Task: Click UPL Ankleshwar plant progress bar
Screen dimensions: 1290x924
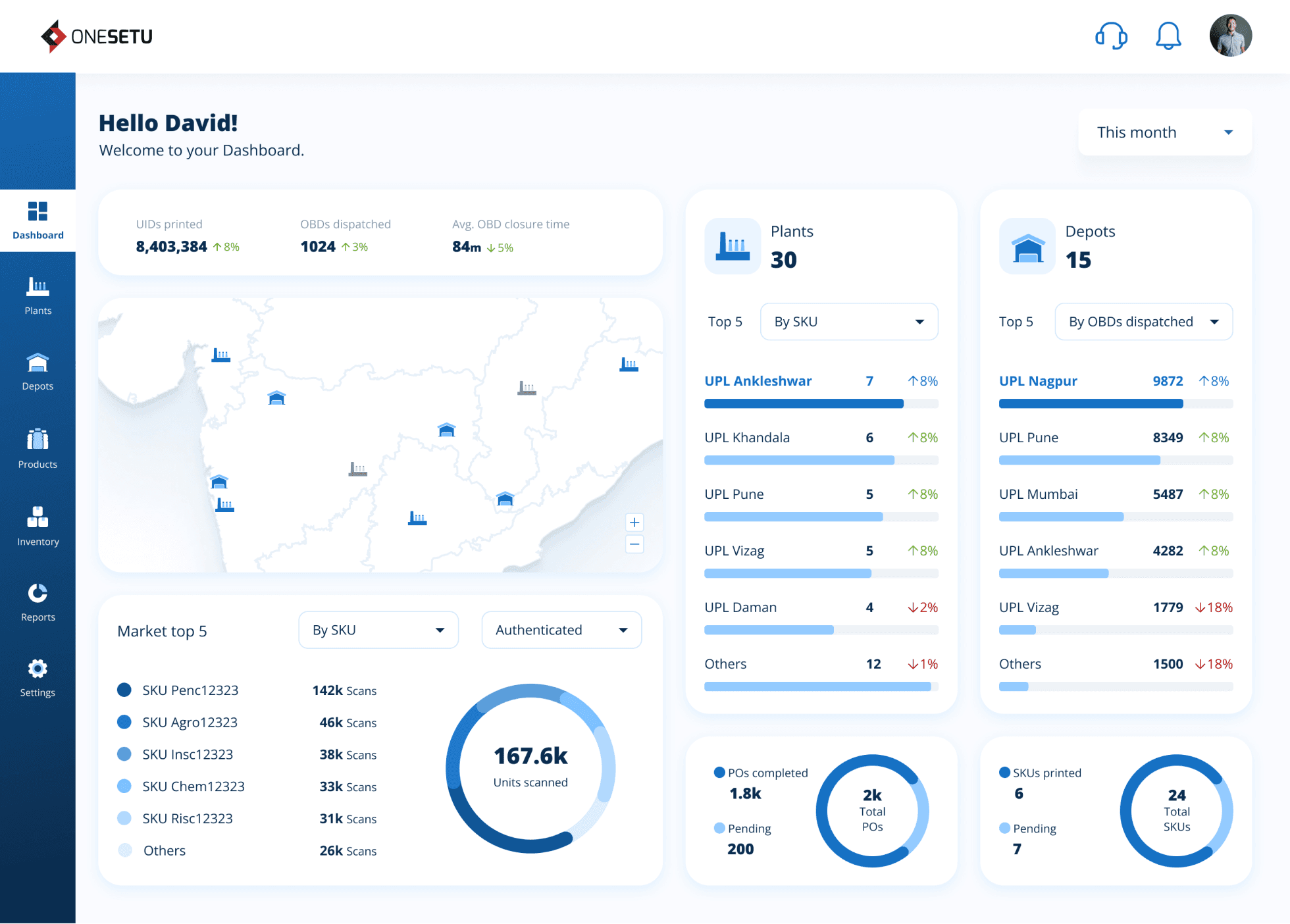Action: click(x=821, y=403)
